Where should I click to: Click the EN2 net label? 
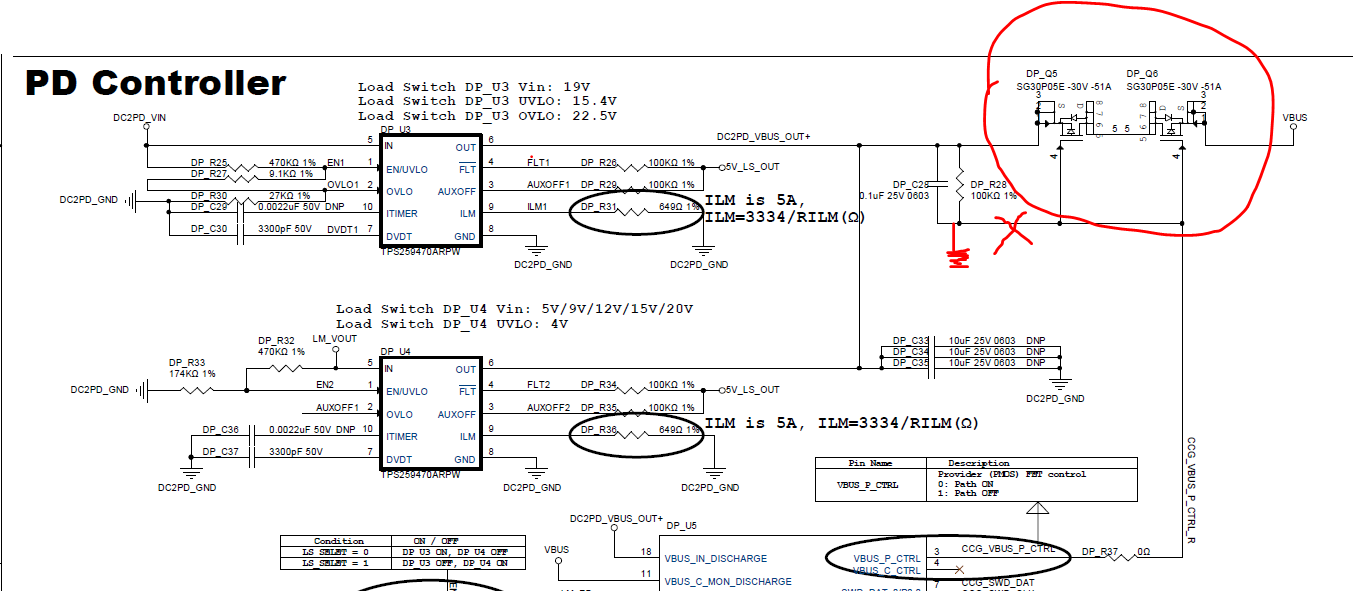pos(325,385)
